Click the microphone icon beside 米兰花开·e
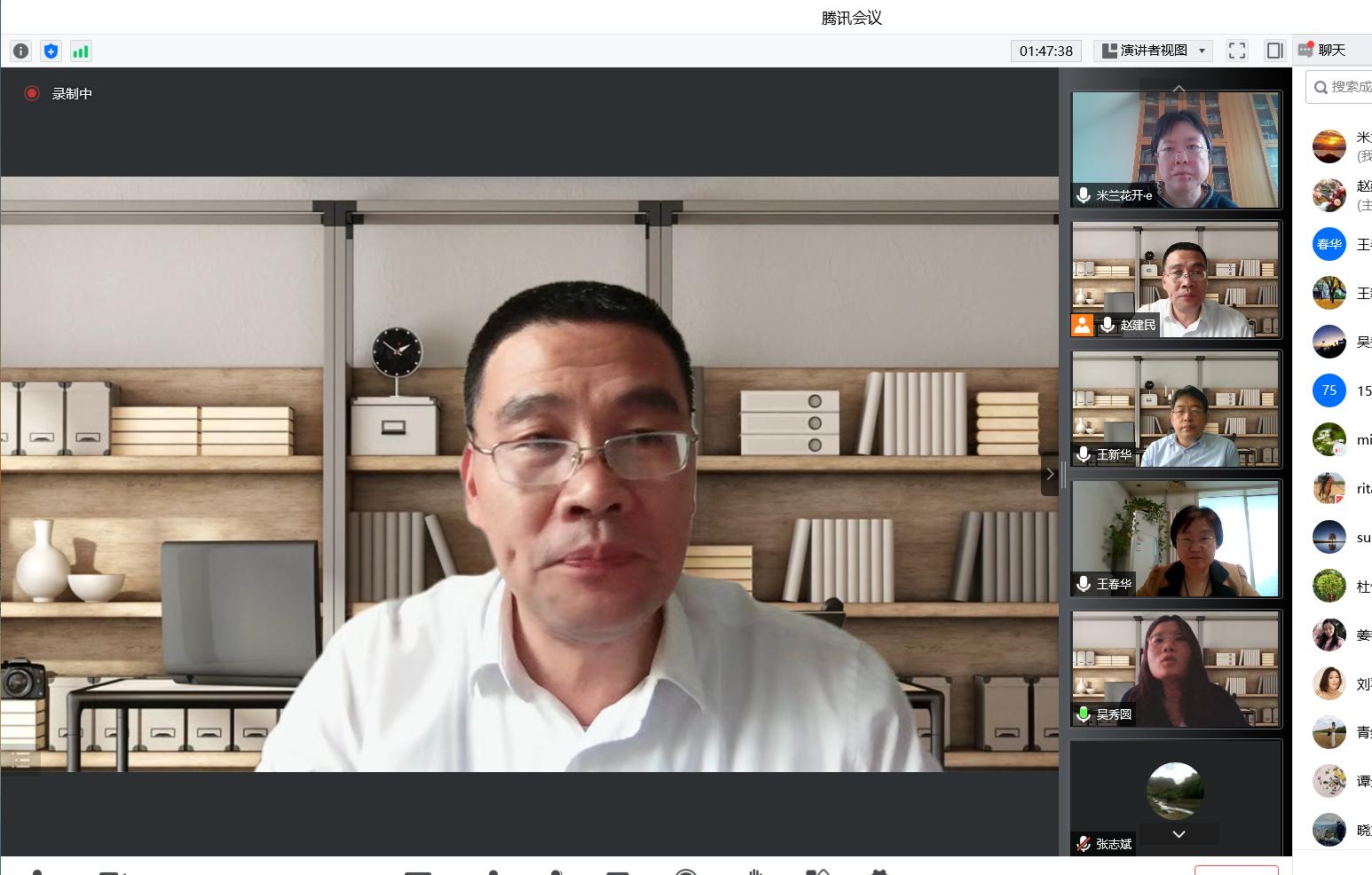The width and height of the screenshot is (1372, 875). tap(1084, 195)
